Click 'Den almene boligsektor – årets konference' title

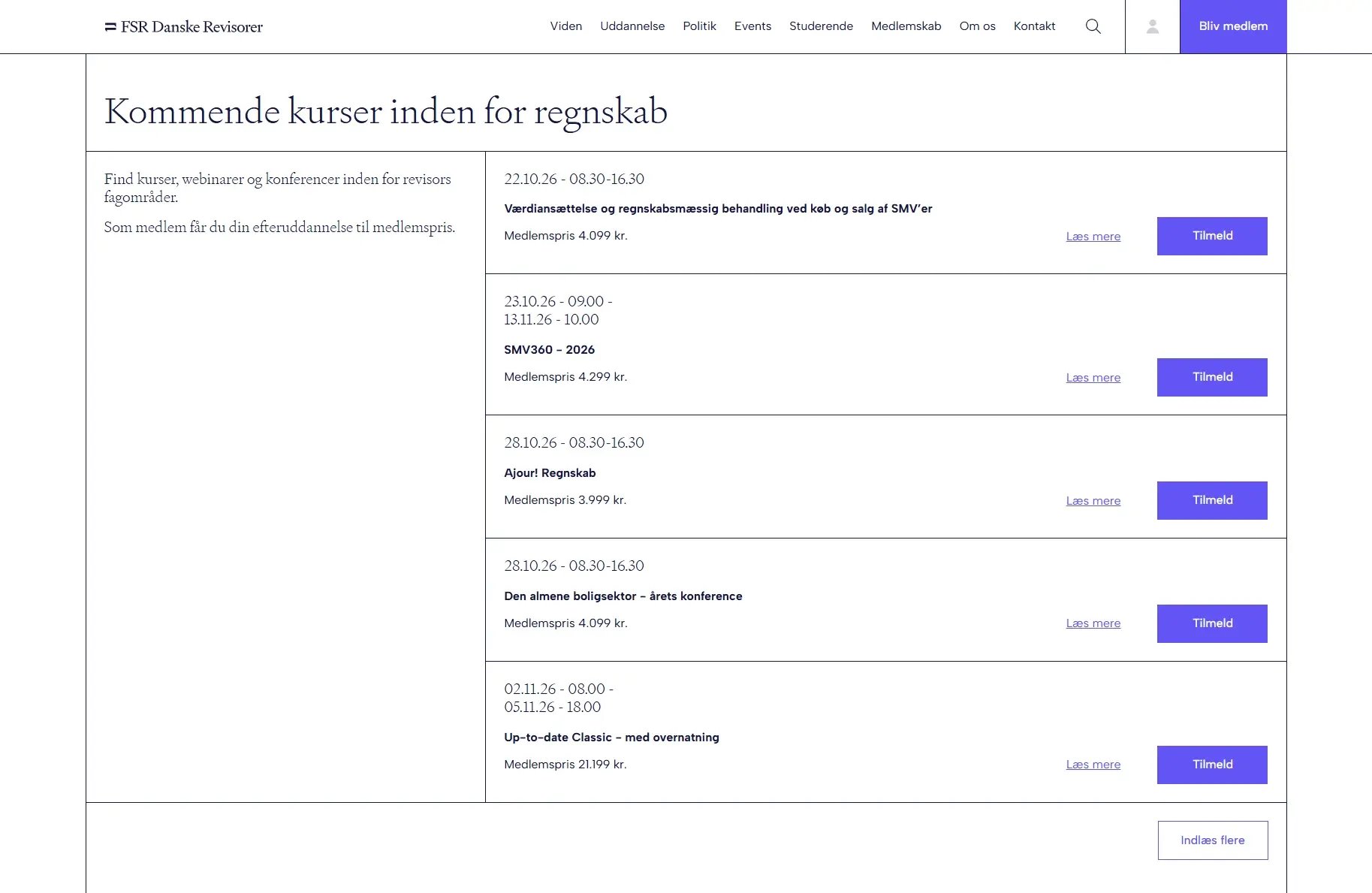[x=623, y=596]
